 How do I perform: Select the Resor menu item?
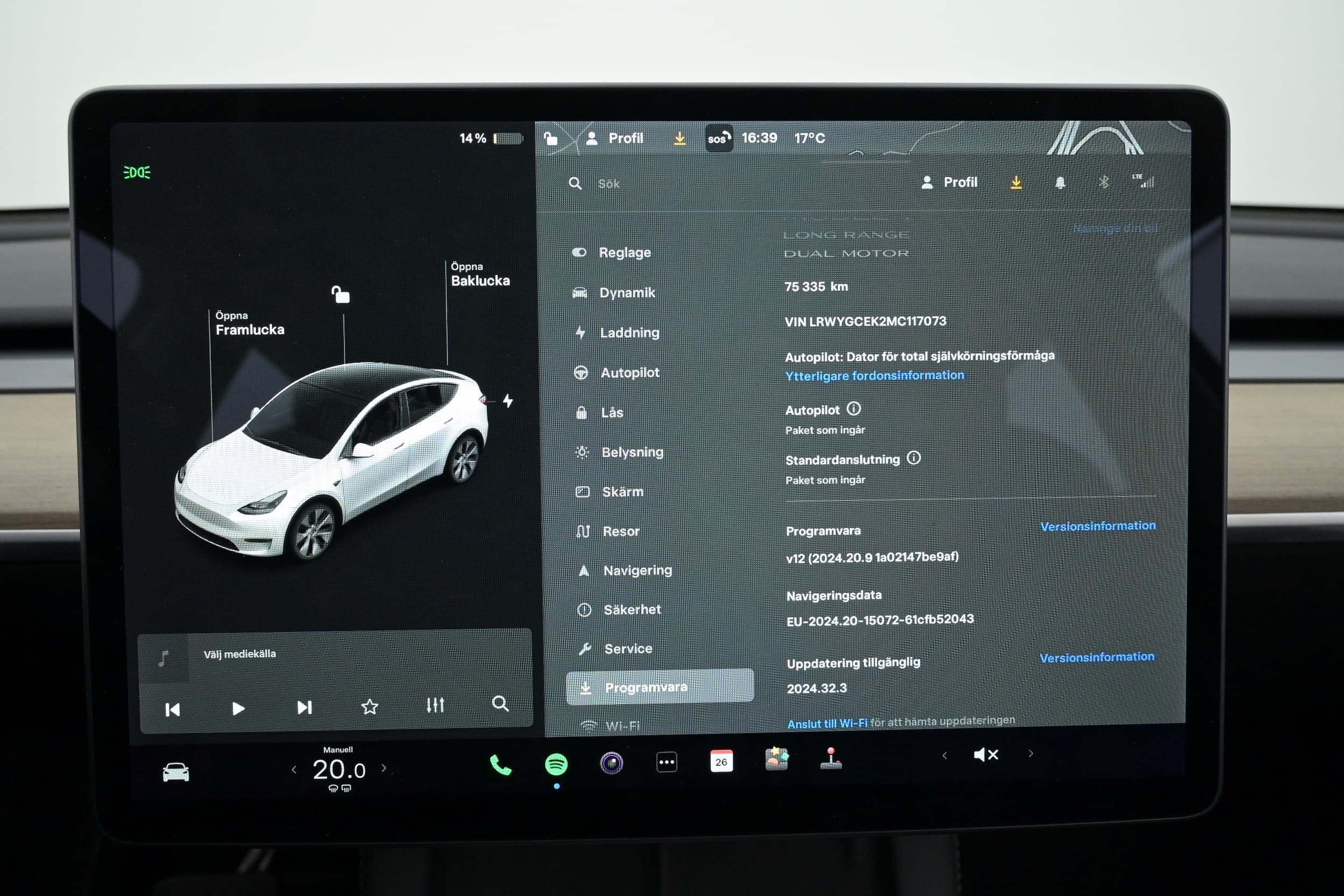(608, 532)
